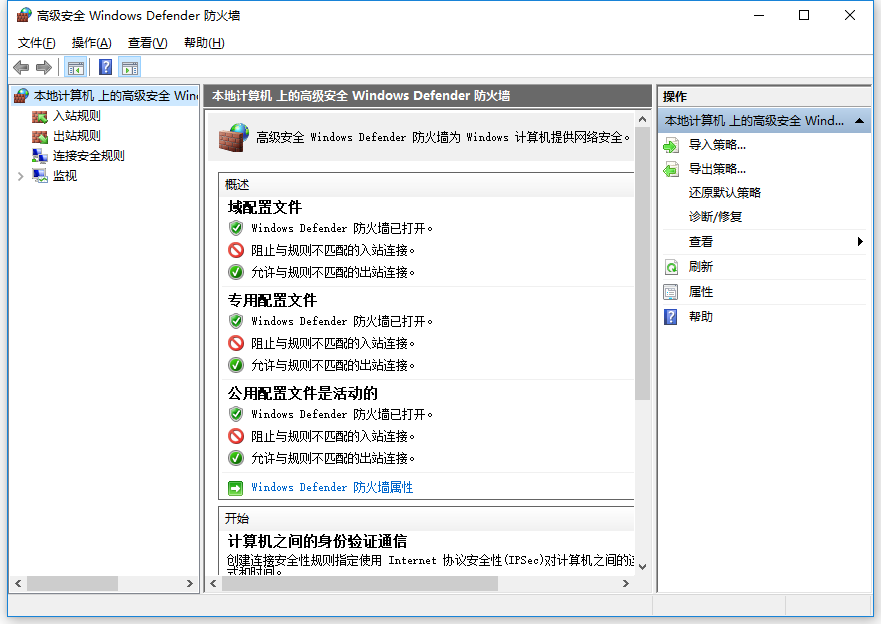Click the Back arrow toolbar icon
The image size is (881, 624).
coord(21,68)
